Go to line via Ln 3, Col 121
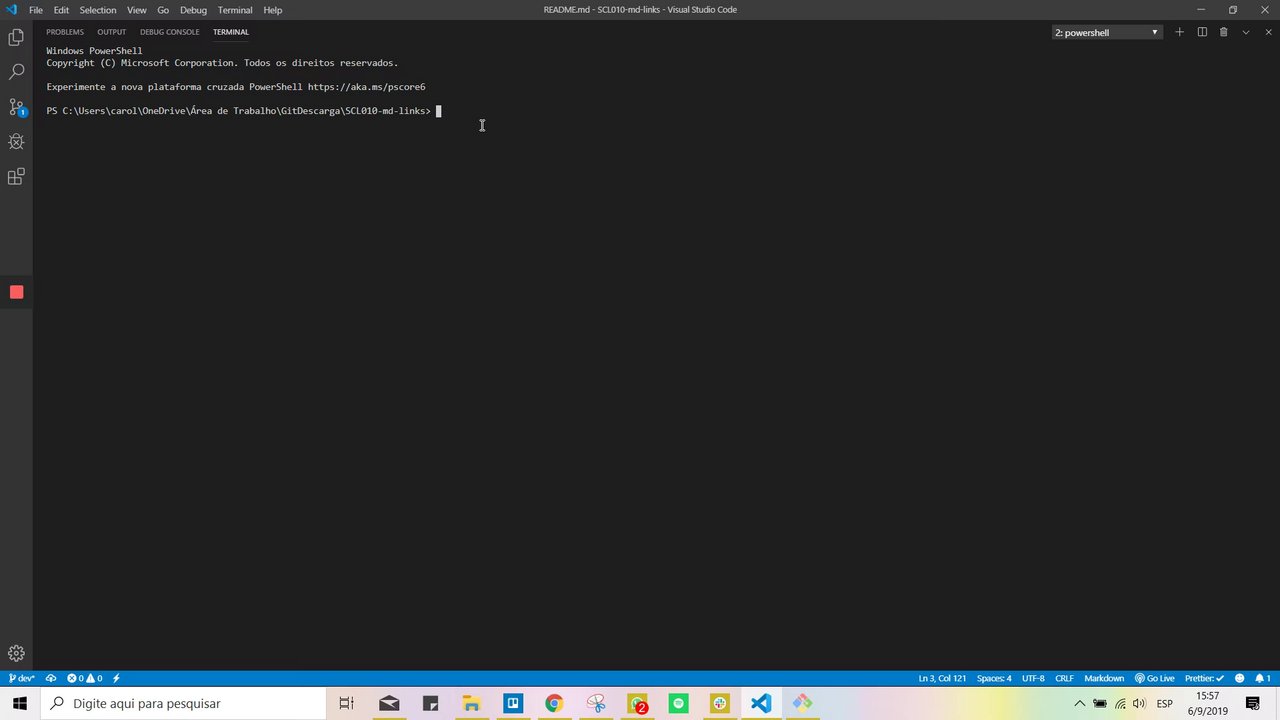 pos(942,678)
